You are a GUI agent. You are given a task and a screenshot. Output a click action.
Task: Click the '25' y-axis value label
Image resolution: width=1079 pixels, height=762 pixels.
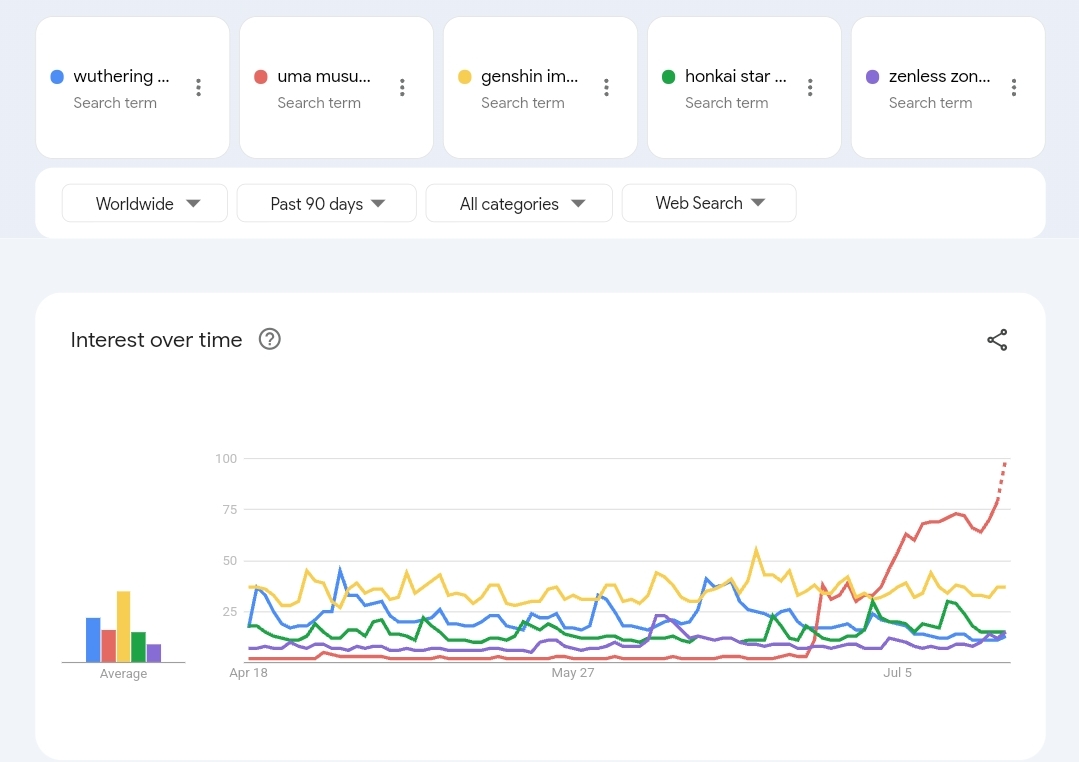[x=230, y=611]
